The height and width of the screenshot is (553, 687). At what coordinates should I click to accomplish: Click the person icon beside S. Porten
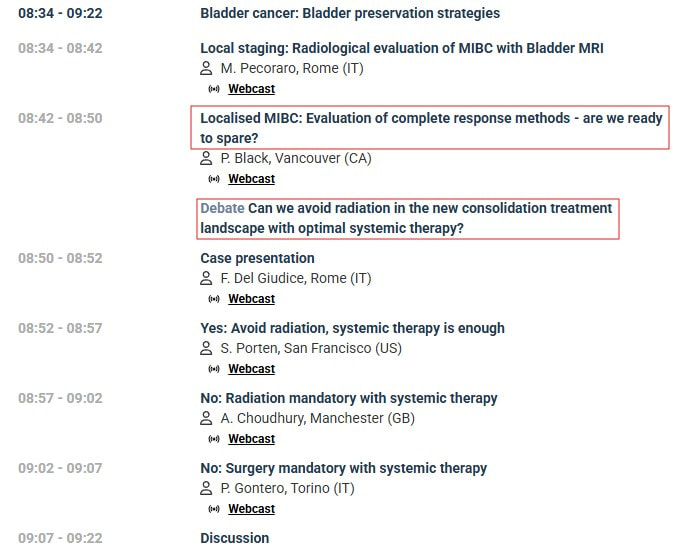(x=206, y=348)
